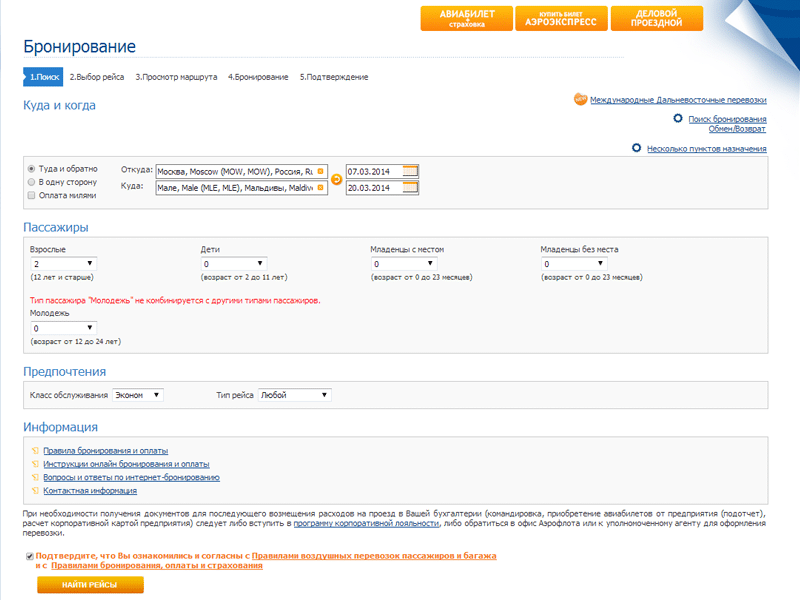
Task: Click the Авиабилет + страховка orange button
Action: [x=467, y=18]
